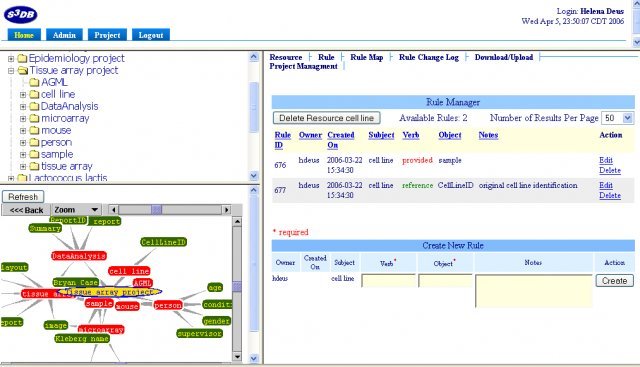Click the Notes text area
640x367 pixels.
(x=533, y=291)
